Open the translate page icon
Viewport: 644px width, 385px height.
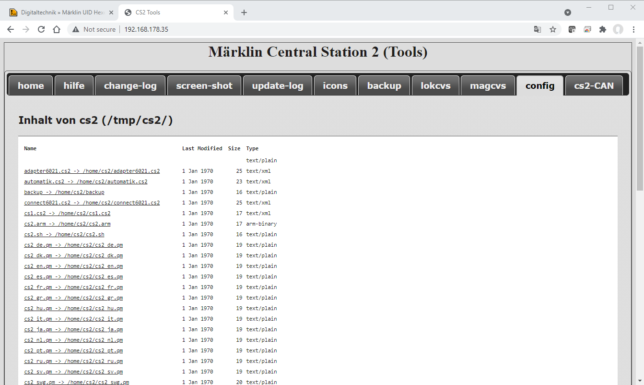(537, 29)
